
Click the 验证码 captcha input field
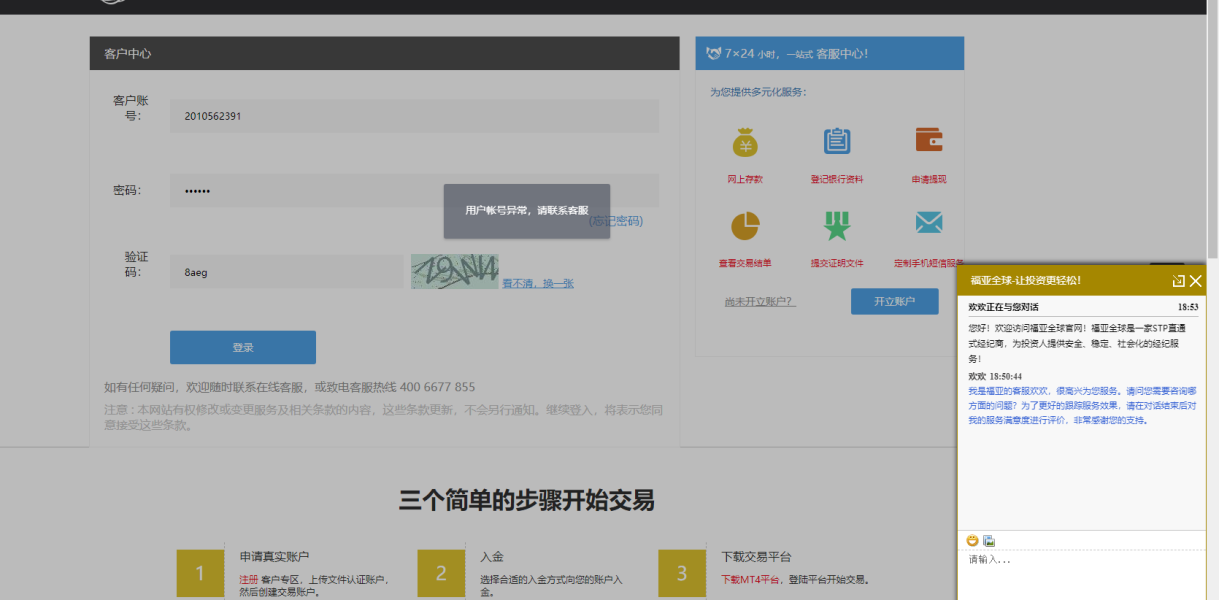coord(286,271)
